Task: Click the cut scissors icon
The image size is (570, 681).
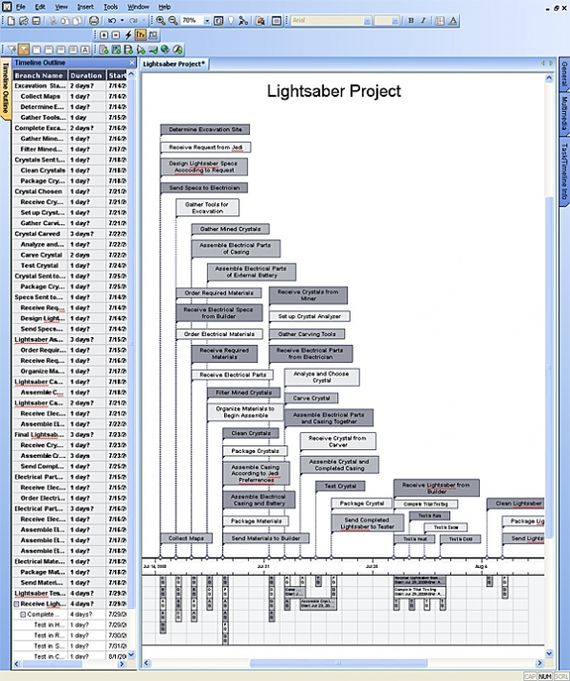Action: (x=53, y=20)
